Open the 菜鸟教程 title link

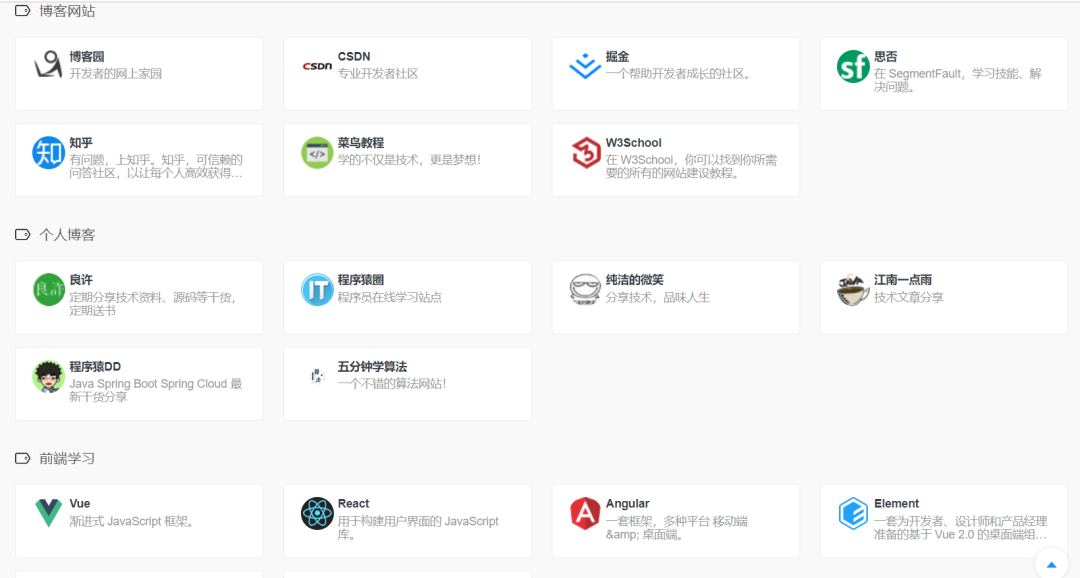coord(361,143)
